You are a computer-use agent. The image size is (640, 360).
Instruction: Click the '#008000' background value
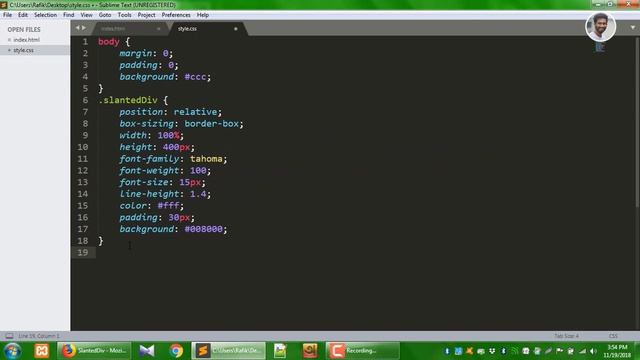(203, 229)
